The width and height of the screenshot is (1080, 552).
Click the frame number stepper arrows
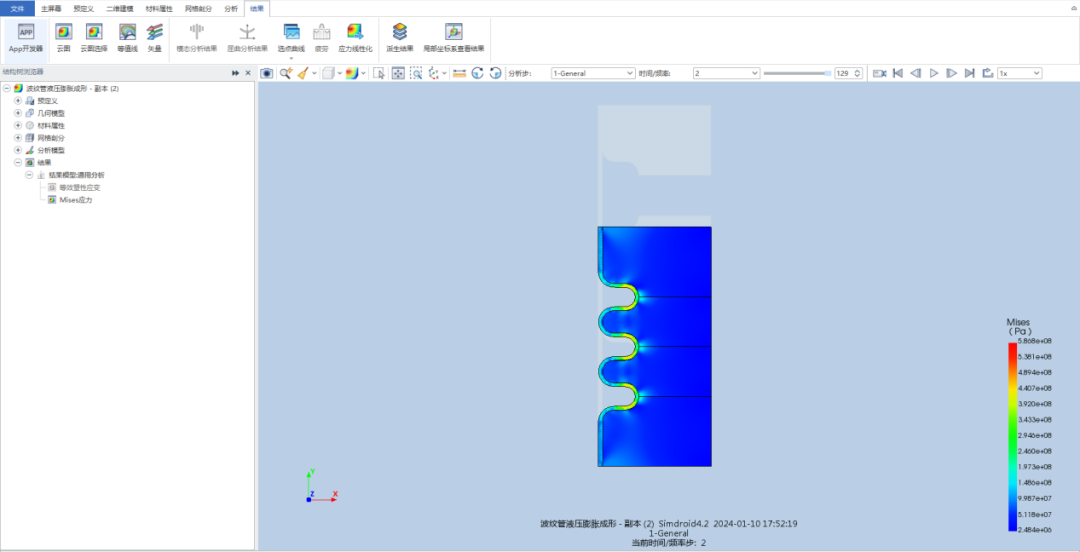pos(858,73)
